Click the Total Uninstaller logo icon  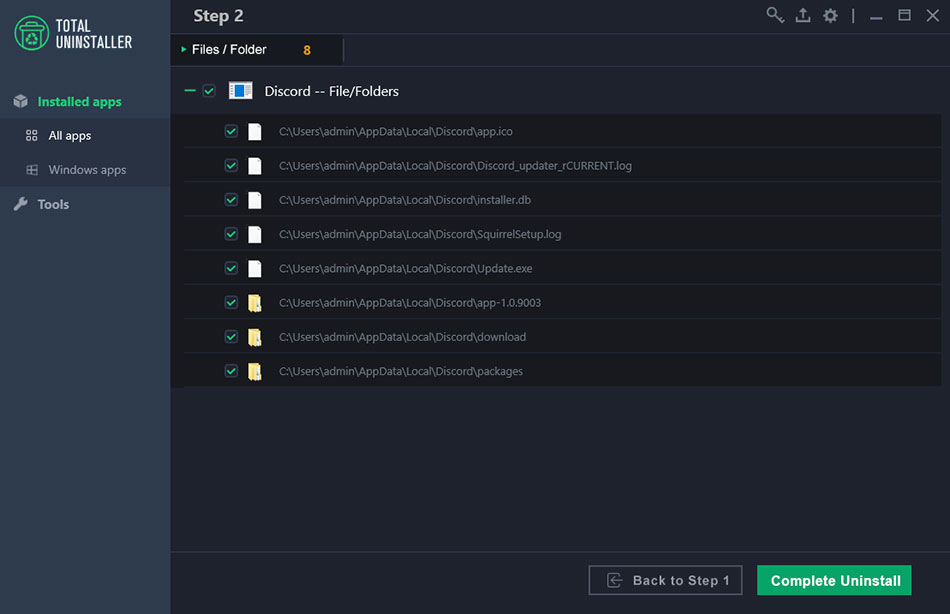click(x=32, y=33)
